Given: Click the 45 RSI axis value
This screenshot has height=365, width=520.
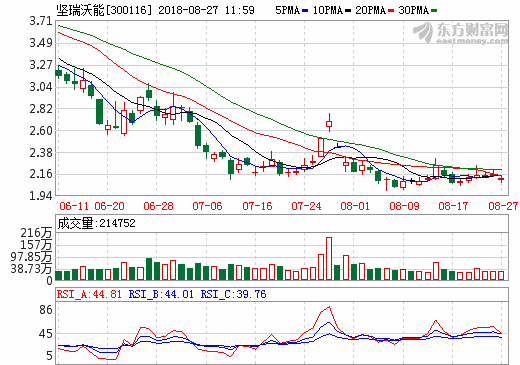Looking at the screenshot, I should [x=46, y=334].
